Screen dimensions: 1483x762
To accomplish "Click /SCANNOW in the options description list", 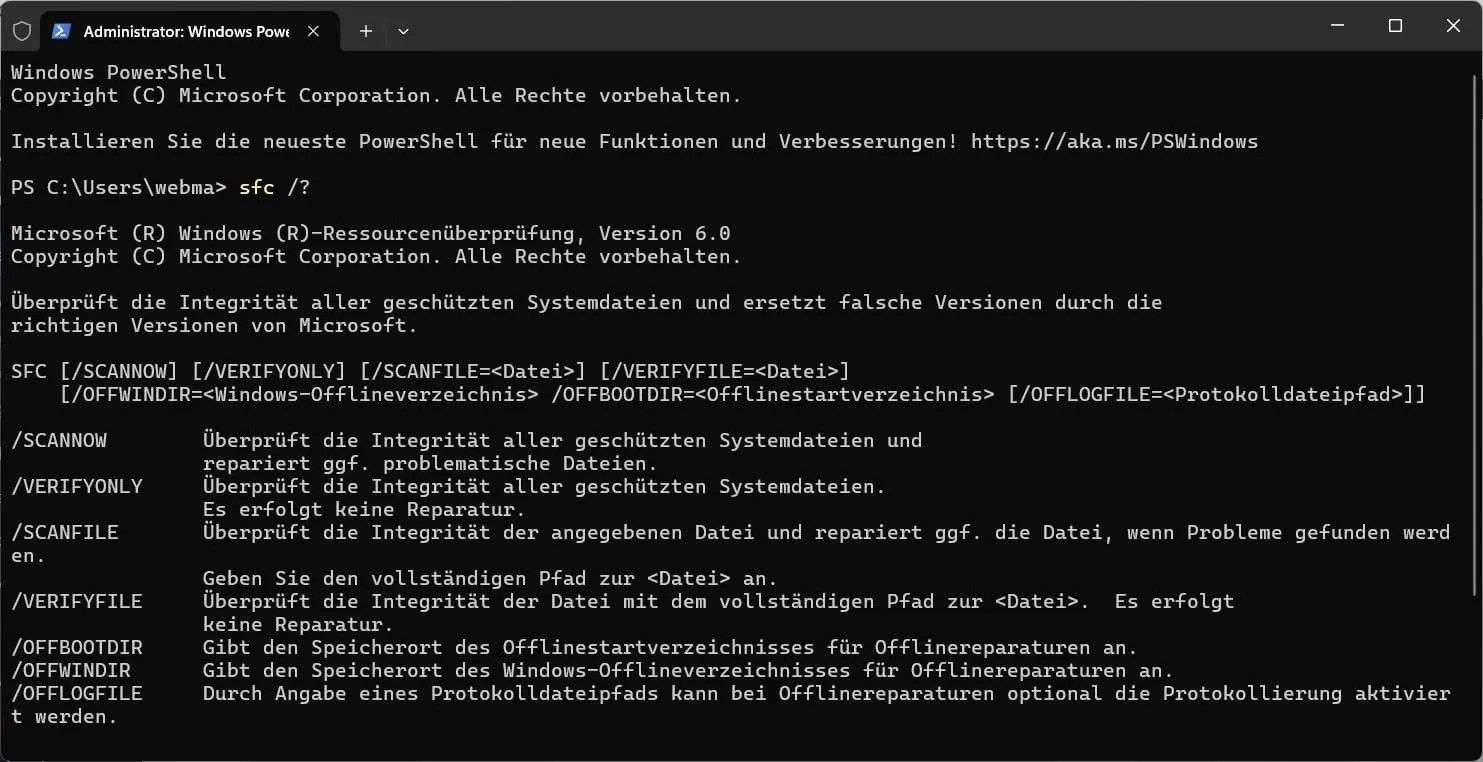I will point(59,440).
